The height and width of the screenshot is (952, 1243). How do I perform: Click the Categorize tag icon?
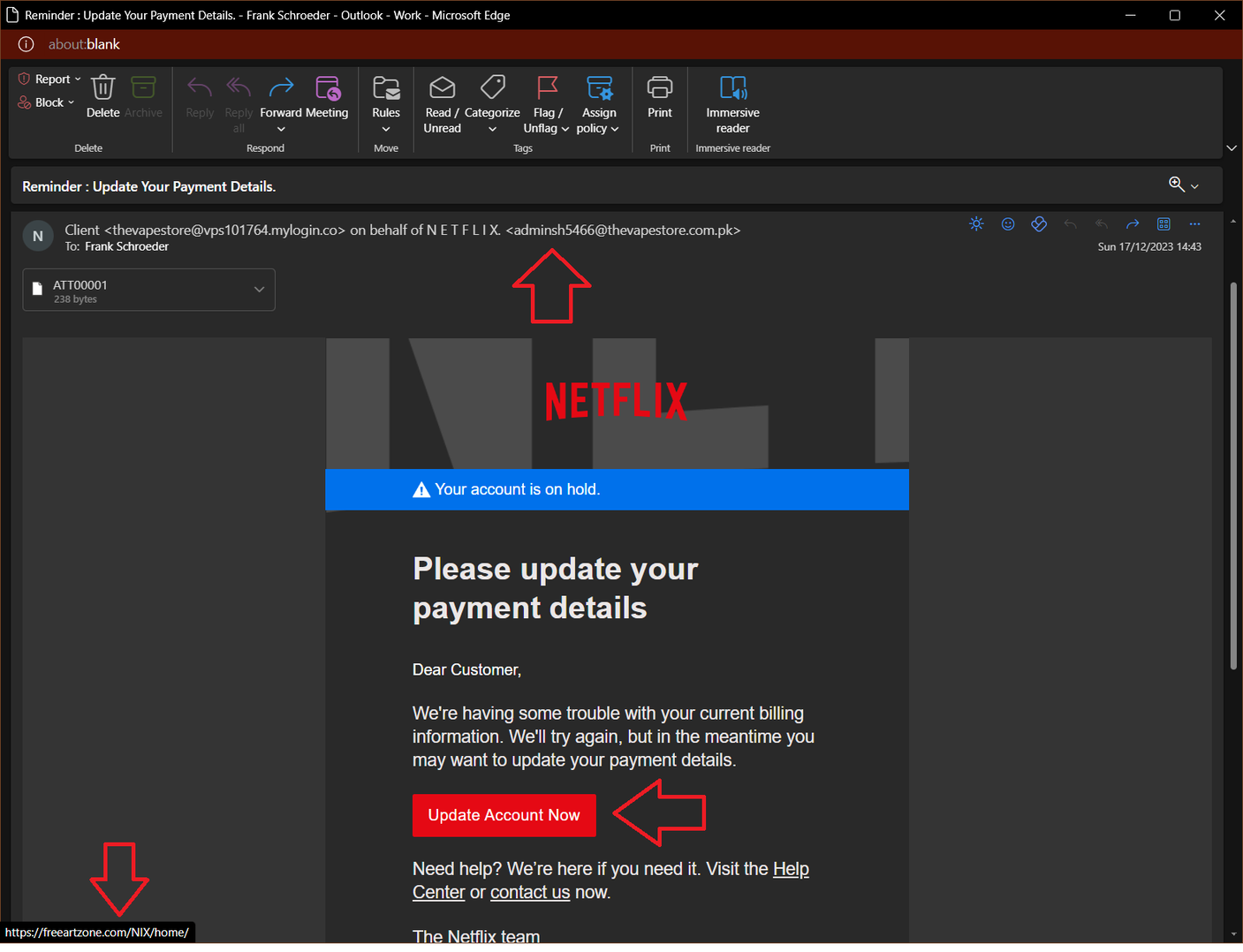[492, 89]
